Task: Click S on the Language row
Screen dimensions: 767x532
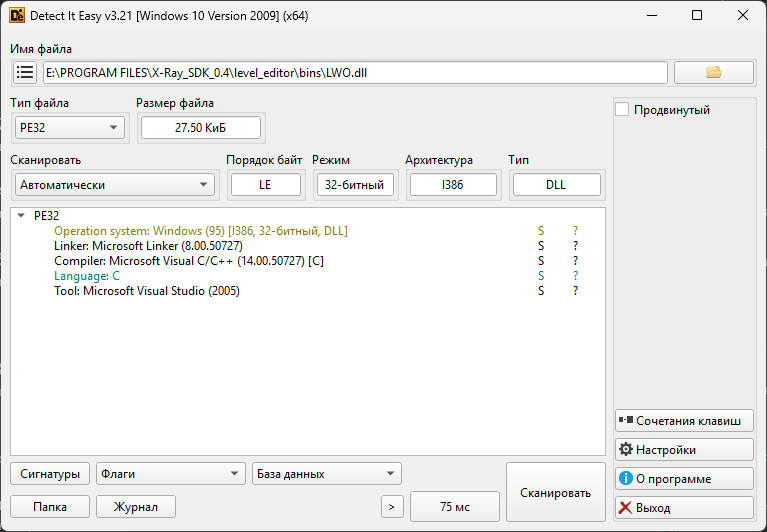Action: pyautogui.click(x=541, y=276)
